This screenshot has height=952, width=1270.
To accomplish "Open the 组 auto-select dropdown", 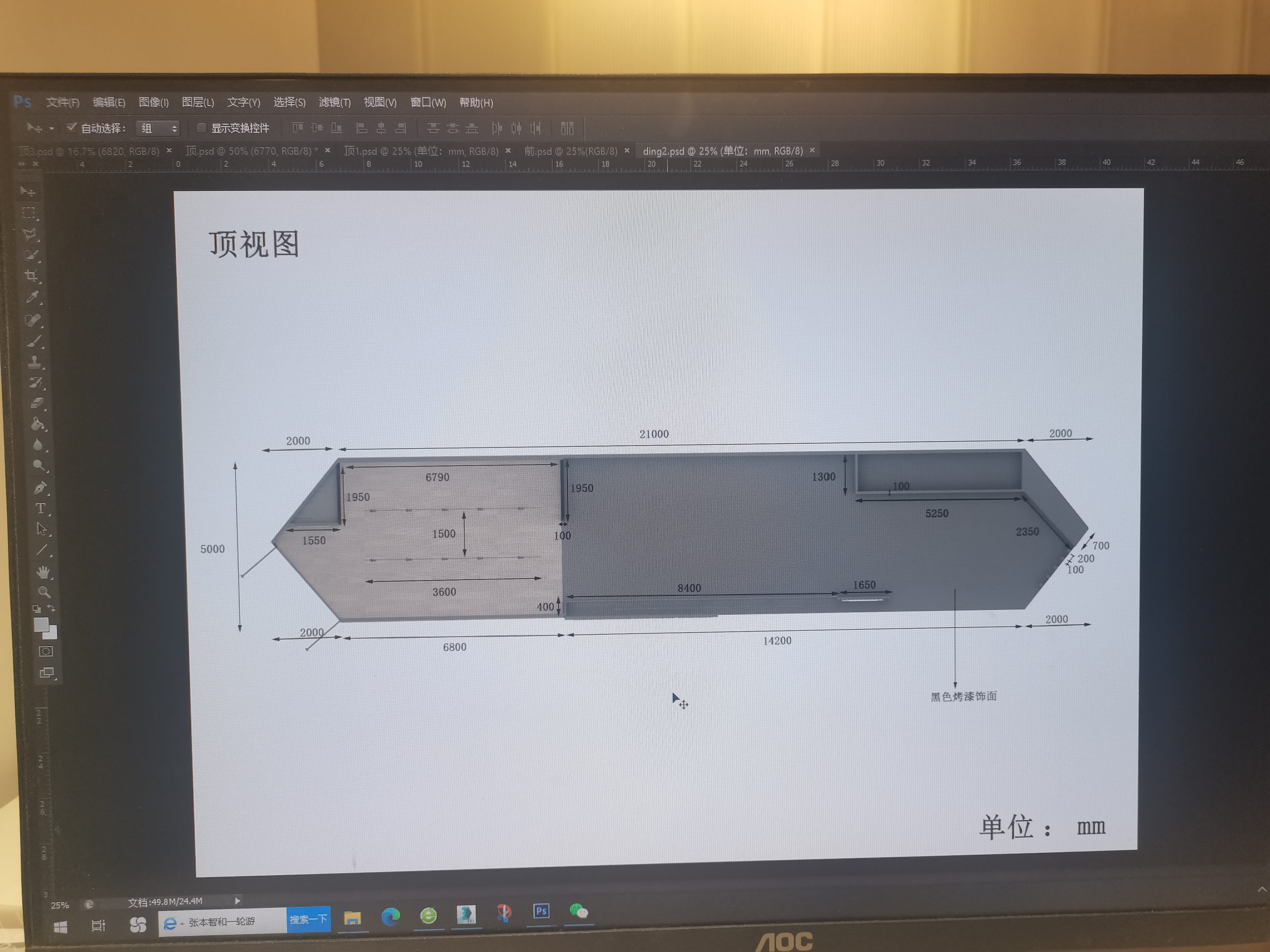I will [x=158, y=128].
